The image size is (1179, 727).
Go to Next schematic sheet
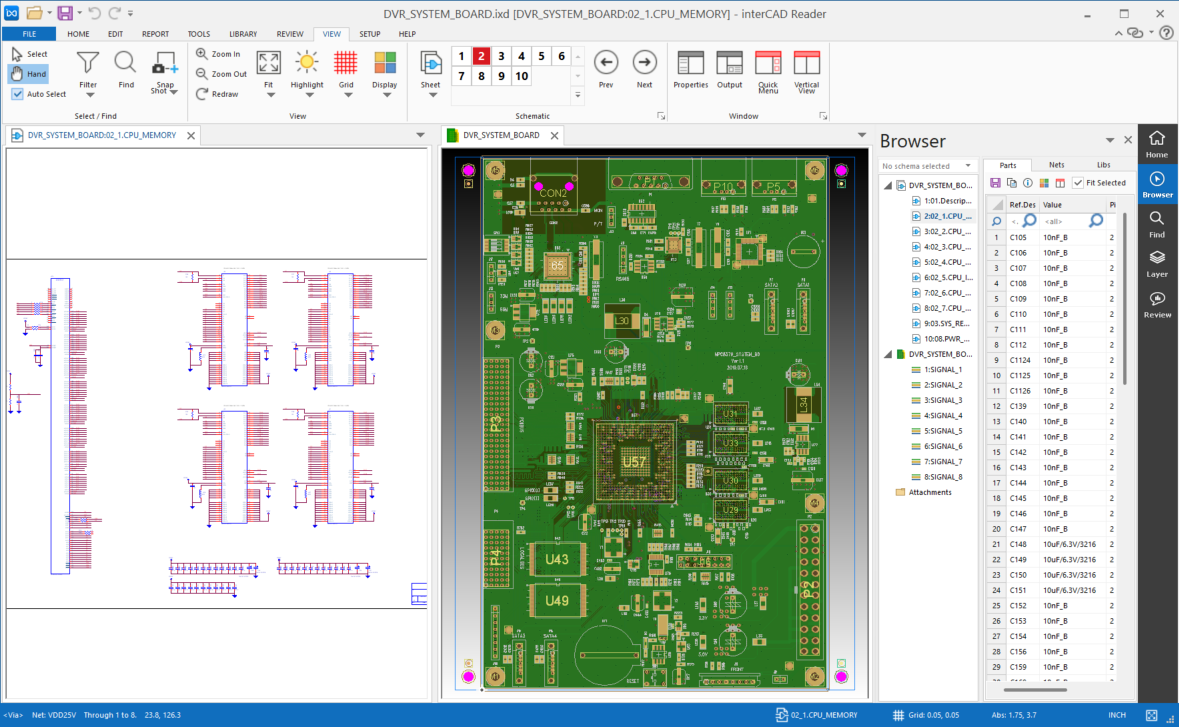click(x=644, y=64)
